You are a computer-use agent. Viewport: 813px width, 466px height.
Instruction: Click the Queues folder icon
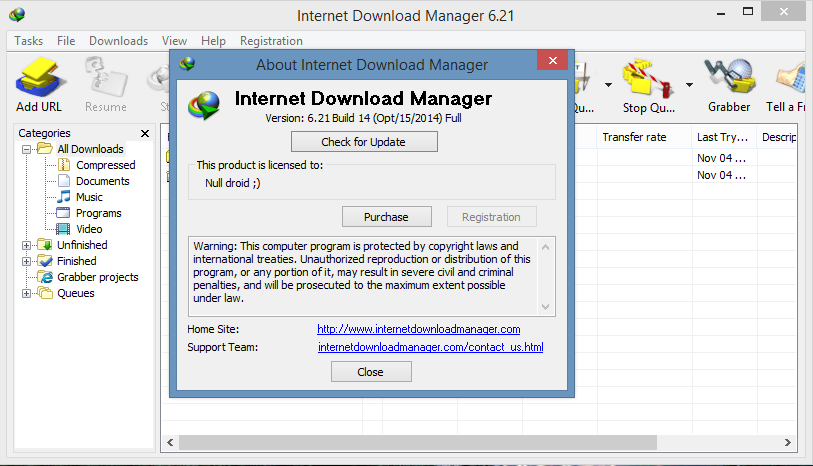tap(45, 293)
